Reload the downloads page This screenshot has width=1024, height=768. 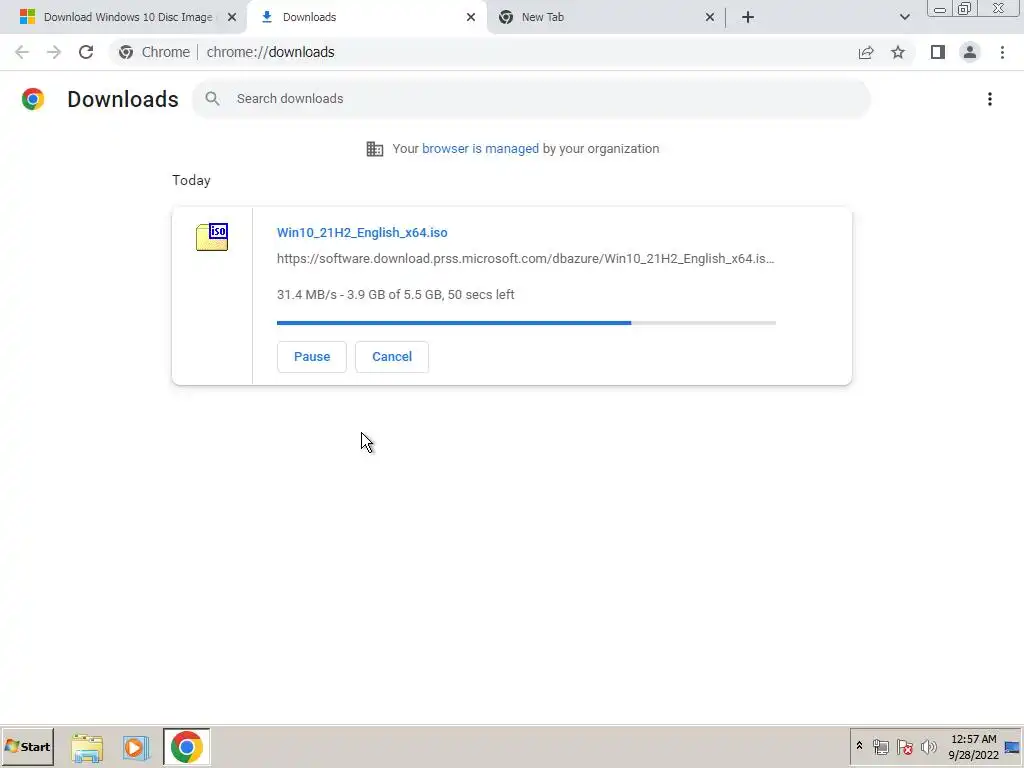point(86,52)
